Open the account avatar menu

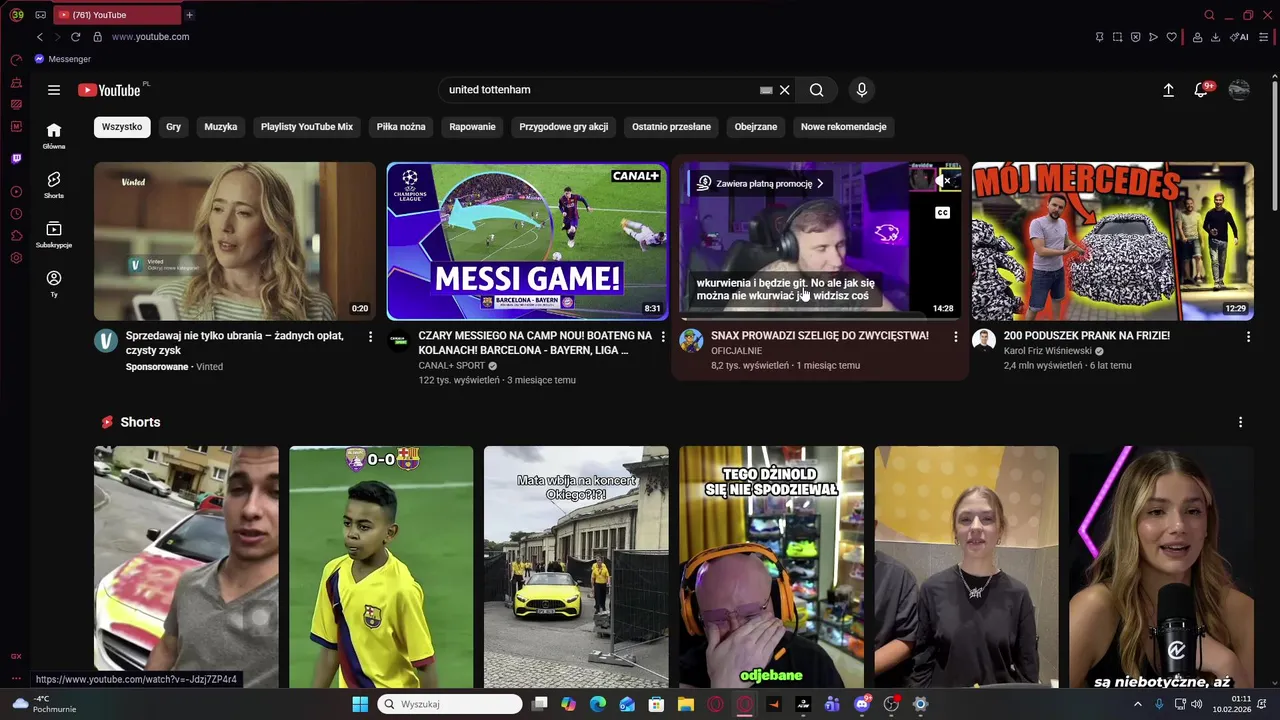(1239, 90)
